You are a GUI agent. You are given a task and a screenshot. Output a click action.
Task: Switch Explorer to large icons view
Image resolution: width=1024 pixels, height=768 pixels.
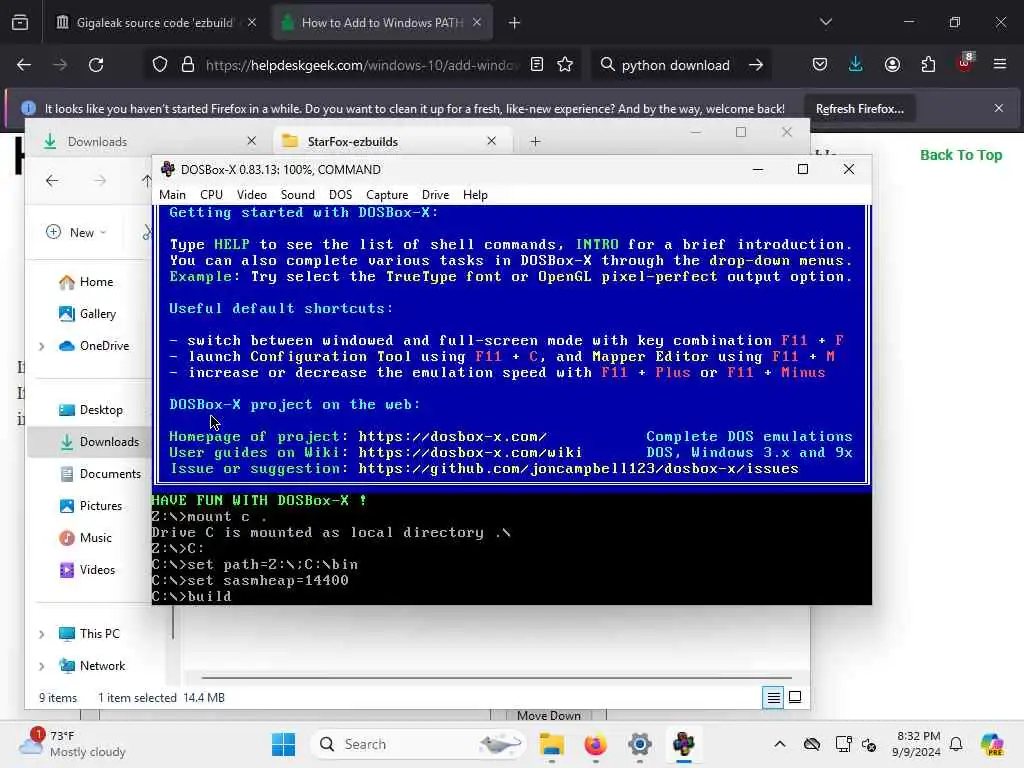795,697
